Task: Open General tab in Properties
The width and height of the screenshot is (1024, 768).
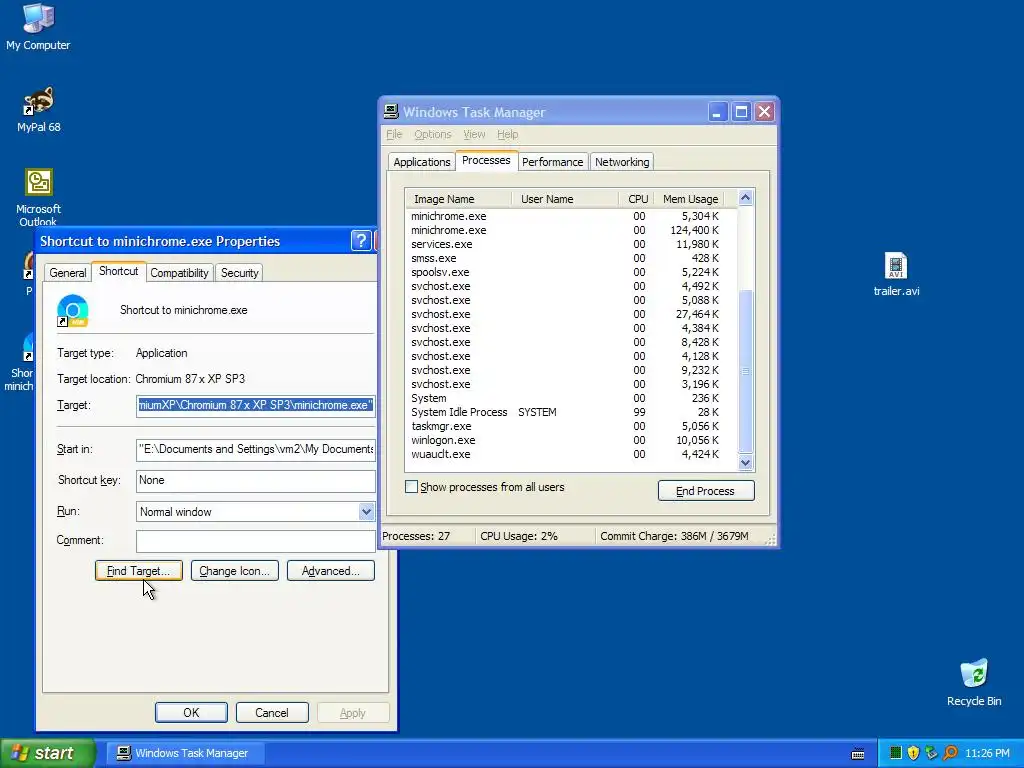Action: 67,273
